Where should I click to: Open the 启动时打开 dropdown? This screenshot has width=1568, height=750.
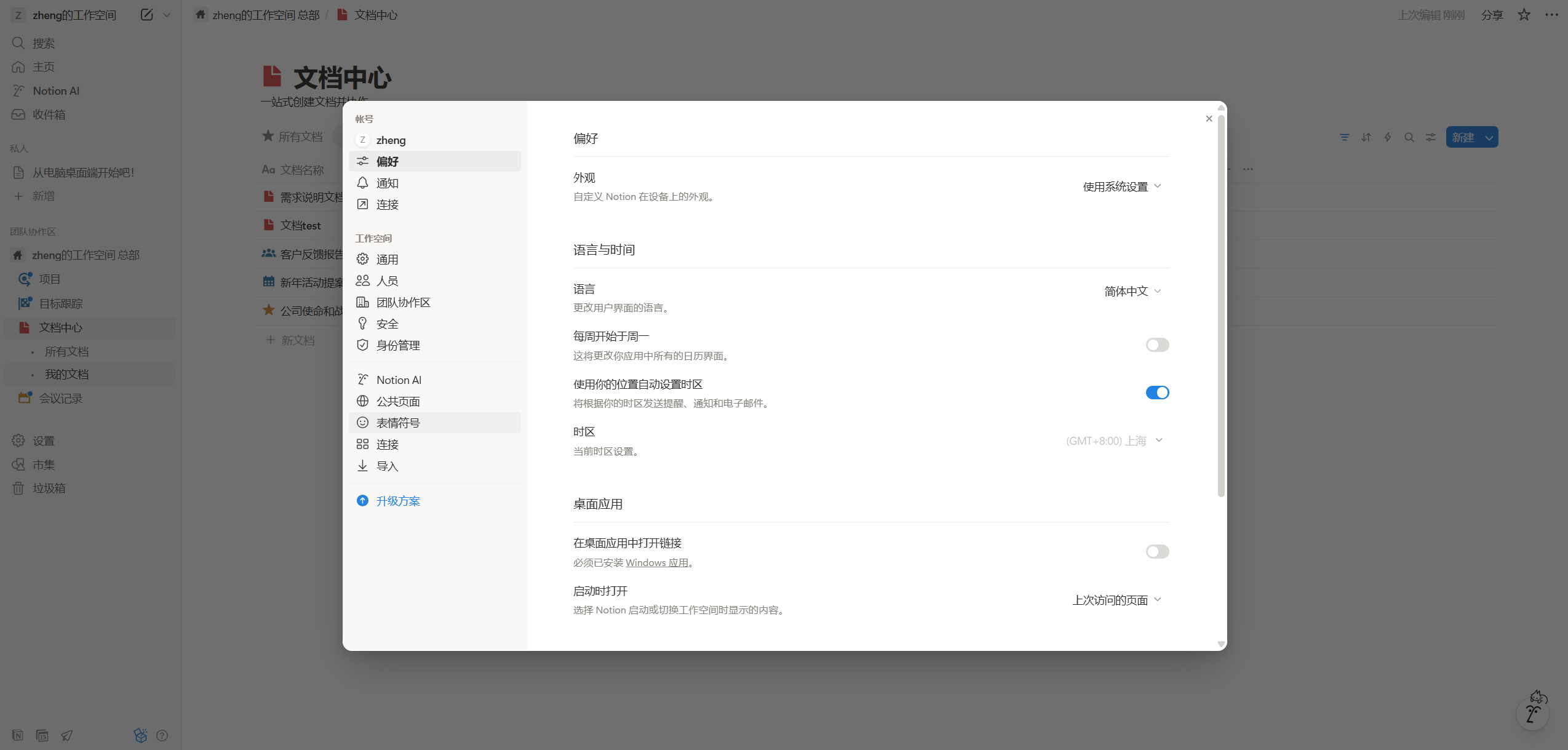tap(1116, 600)
